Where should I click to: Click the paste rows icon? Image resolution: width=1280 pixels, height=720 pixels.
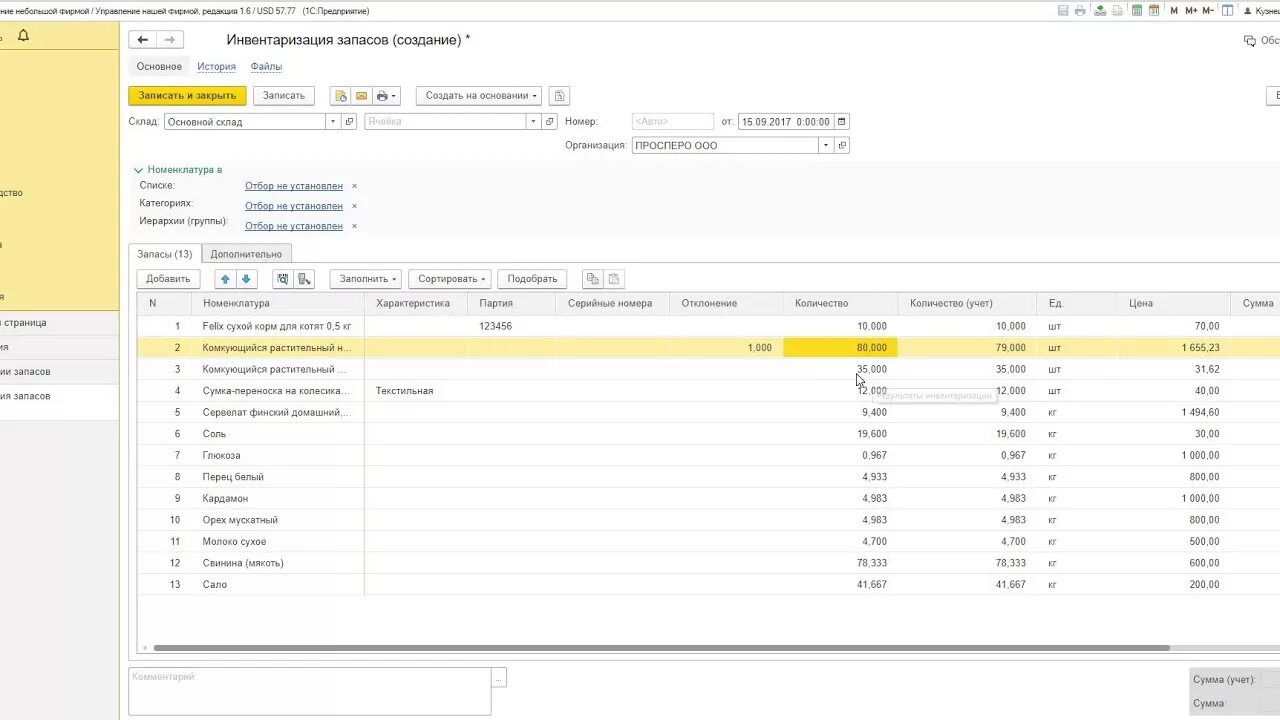coord(614,279)
